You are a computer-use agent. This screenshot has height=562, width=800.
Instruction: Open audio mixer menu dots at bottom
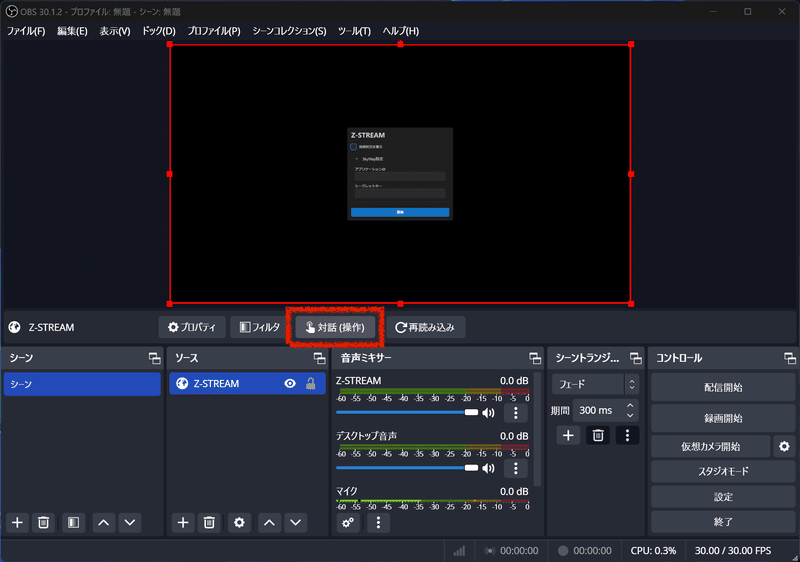pos(378,523)
